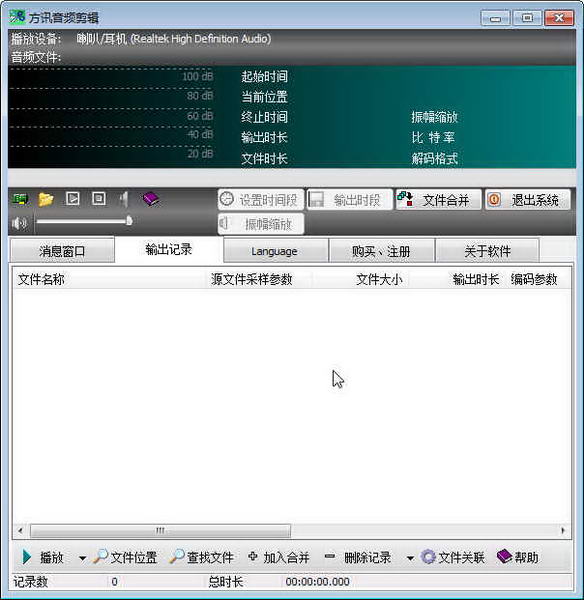Click 文件关联 gear button
584x600 pixels.
[x=453, y=557]
